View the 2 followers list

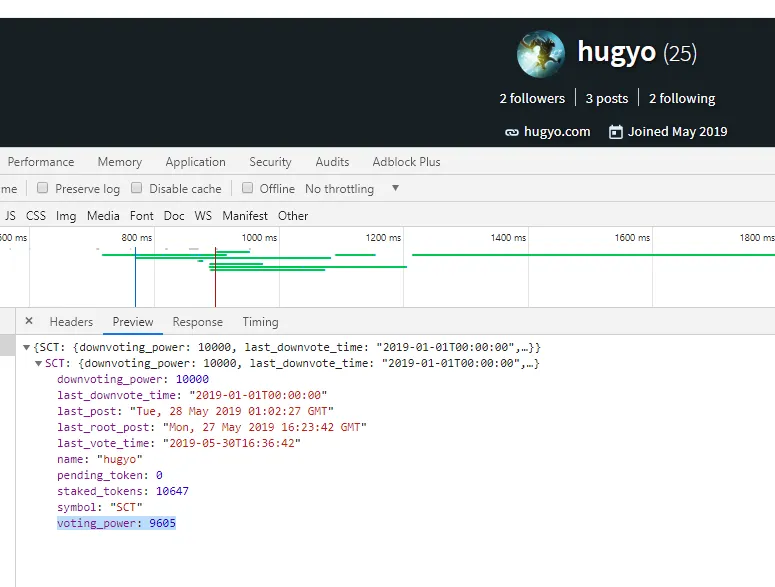coord(532,98)
